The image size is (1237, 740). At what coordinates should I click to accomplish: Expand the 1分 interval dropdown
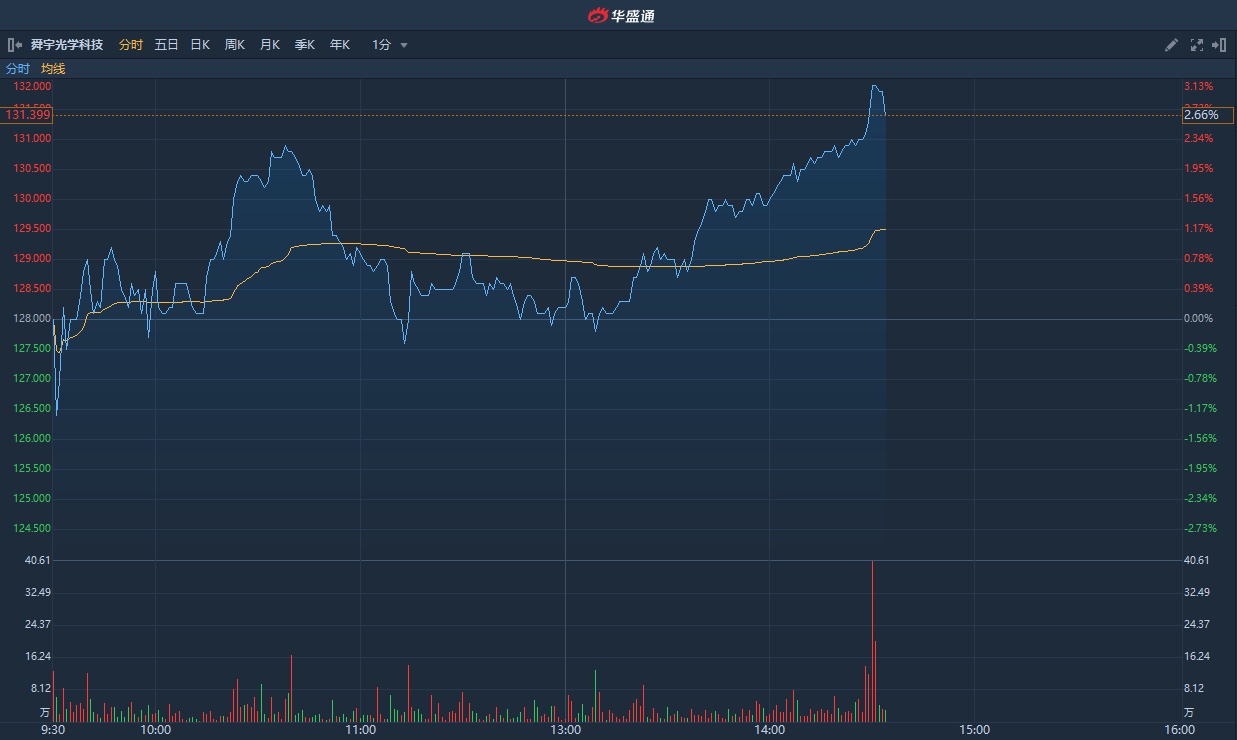(x=390, y=45)
